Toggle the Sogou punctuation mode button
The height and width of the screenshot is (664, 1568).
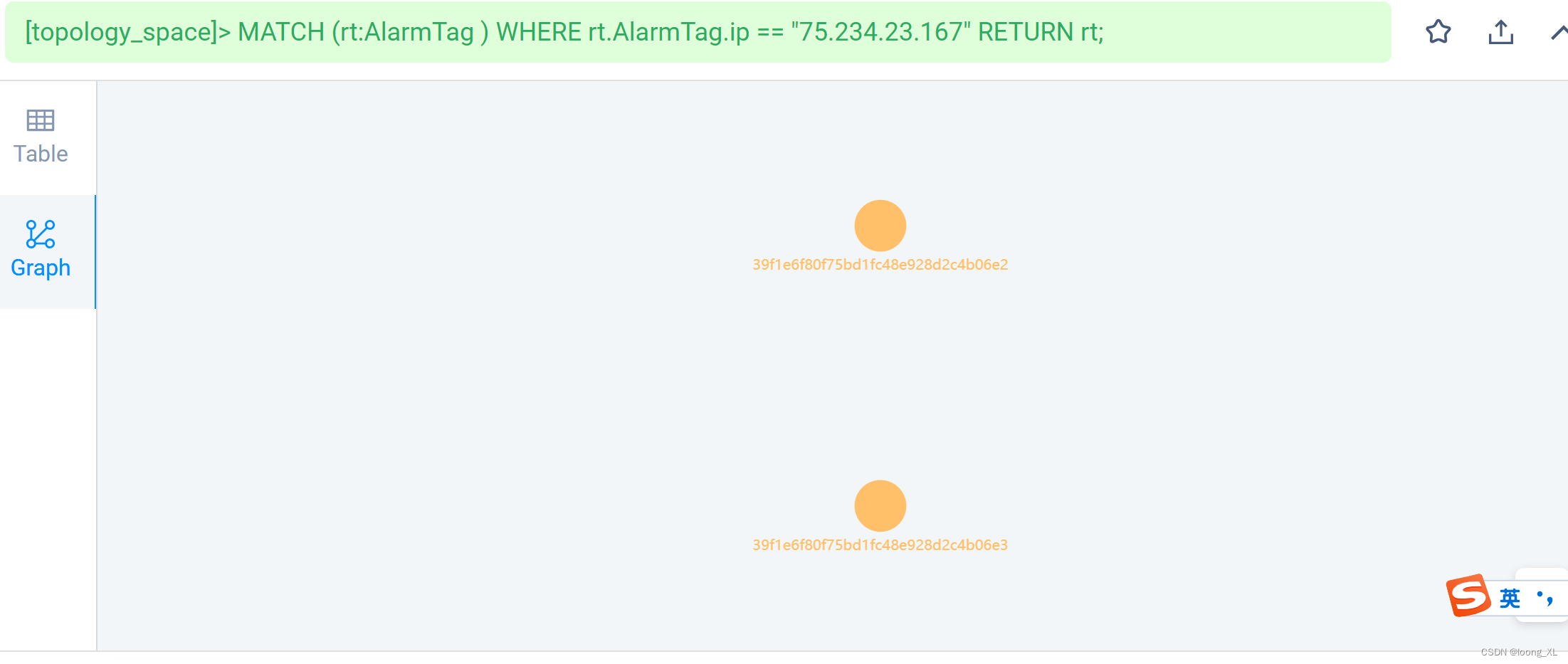pyautogui.click(x=1545, y=598)
